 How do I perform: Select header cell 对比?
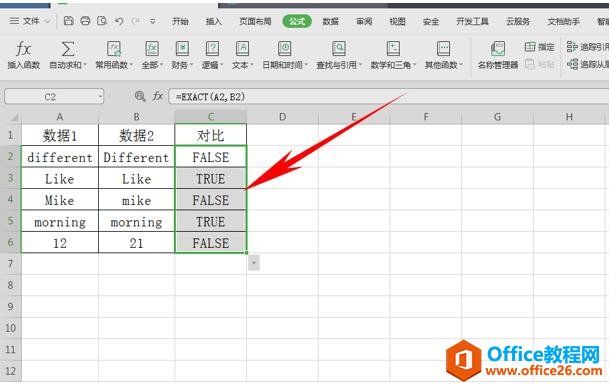pos(211,135)
